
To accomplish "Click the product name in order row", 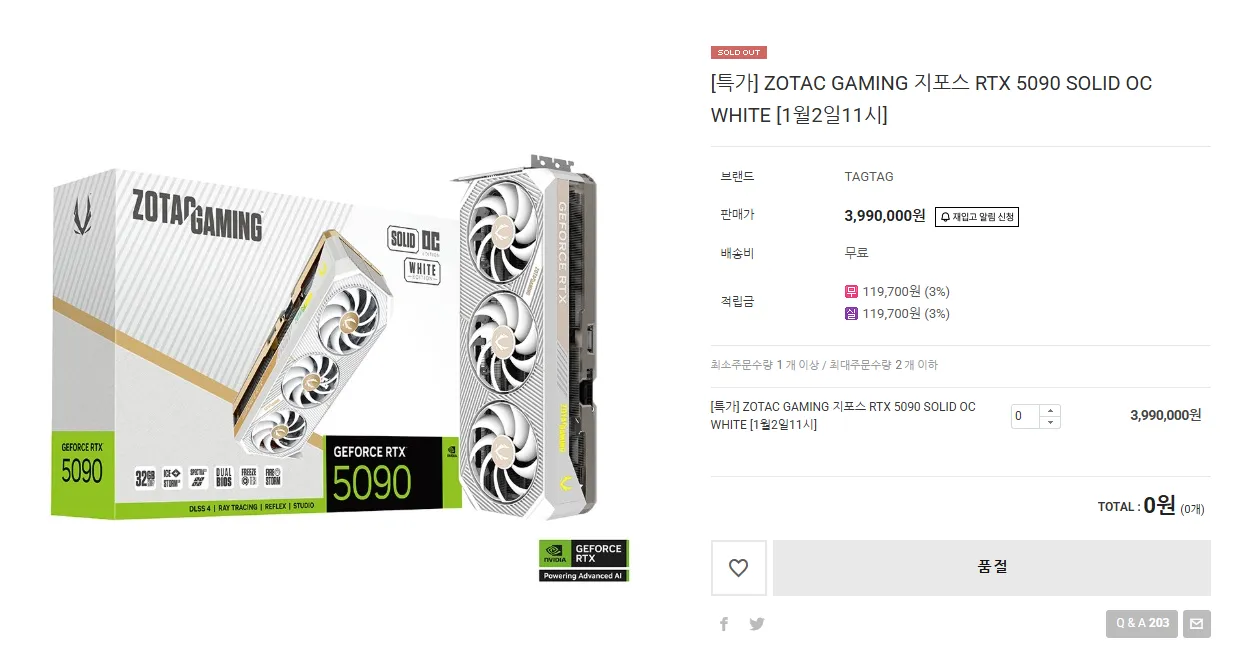I will [x=843, y=416].
